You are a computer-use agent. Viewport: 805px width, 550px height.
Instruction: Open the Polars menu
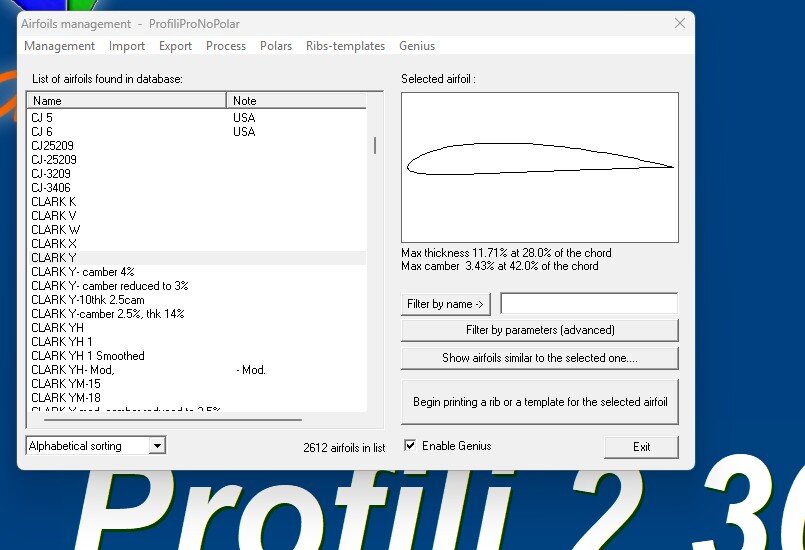pos(276,46)
